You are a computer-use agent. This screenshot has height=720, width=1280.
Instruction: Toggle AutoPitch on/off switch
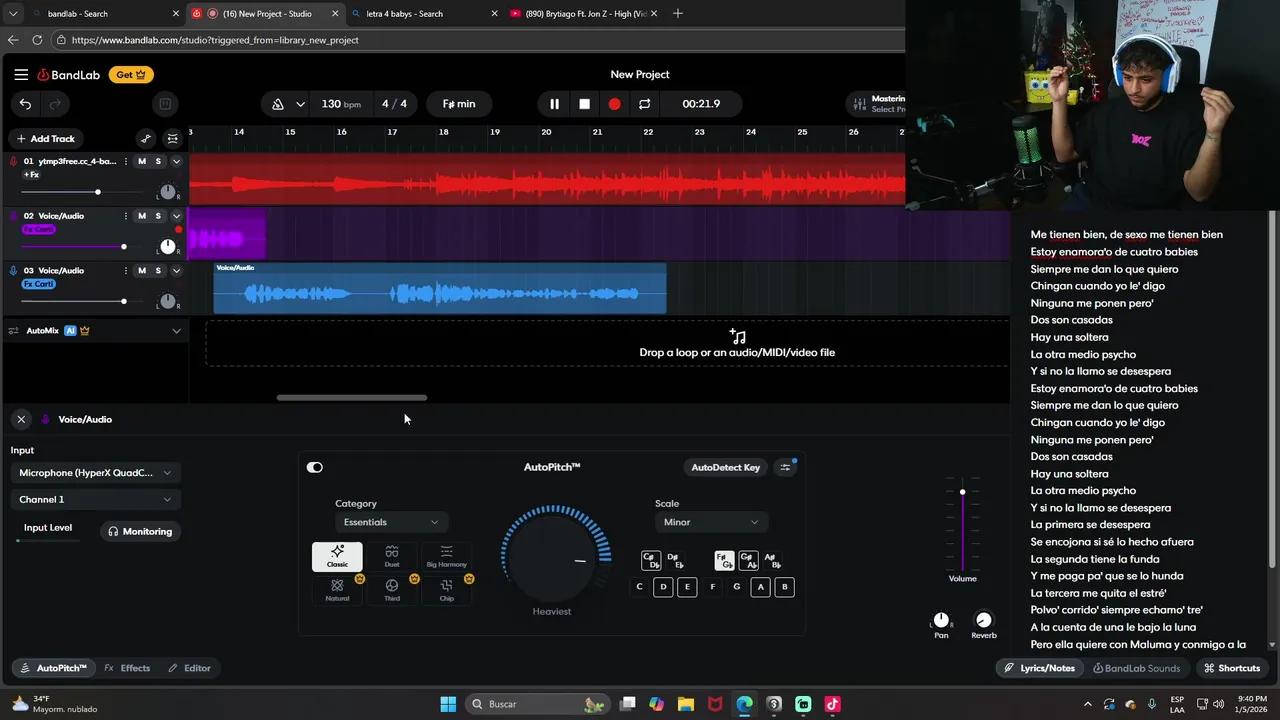tap(315, 467)
